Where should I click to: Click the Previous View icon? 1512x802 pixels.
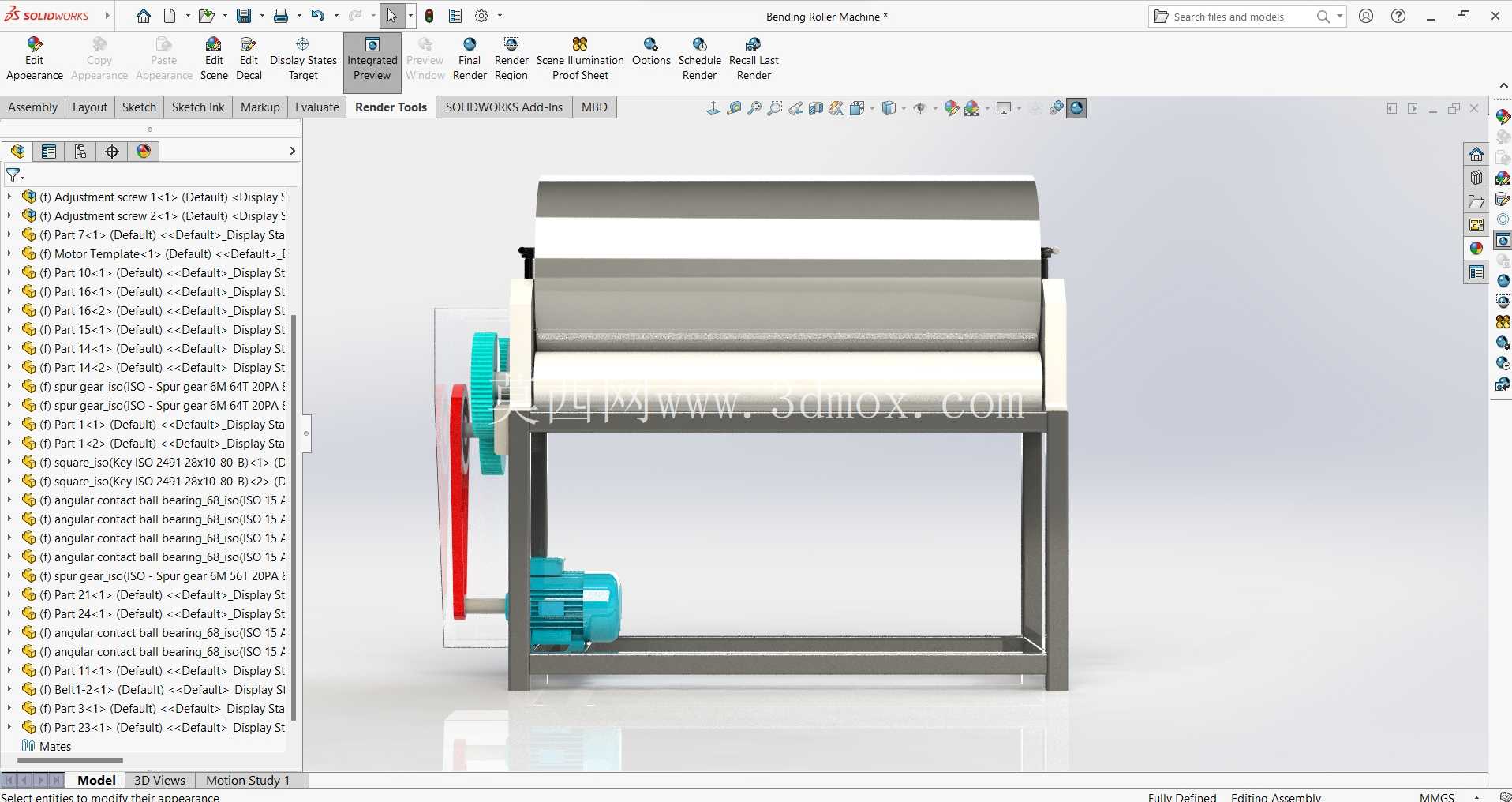click(795, 108)
